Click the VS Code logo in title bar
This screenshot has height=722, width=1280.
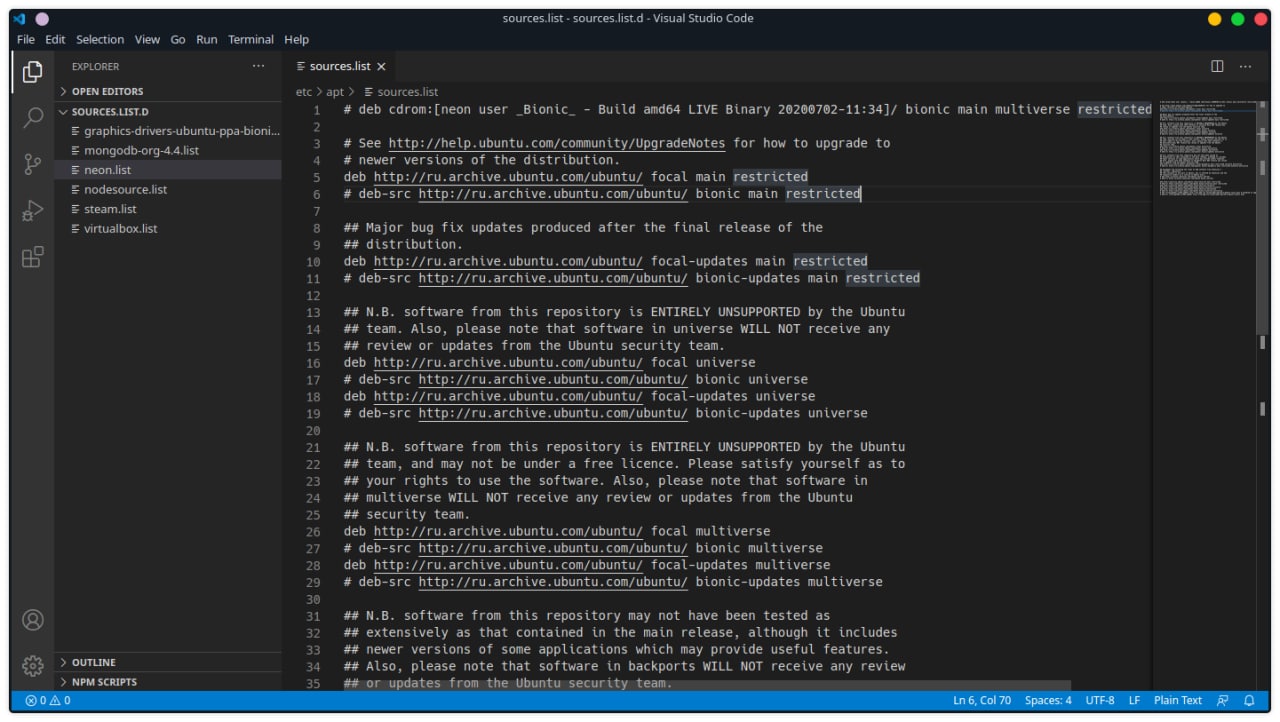(19, 18)
